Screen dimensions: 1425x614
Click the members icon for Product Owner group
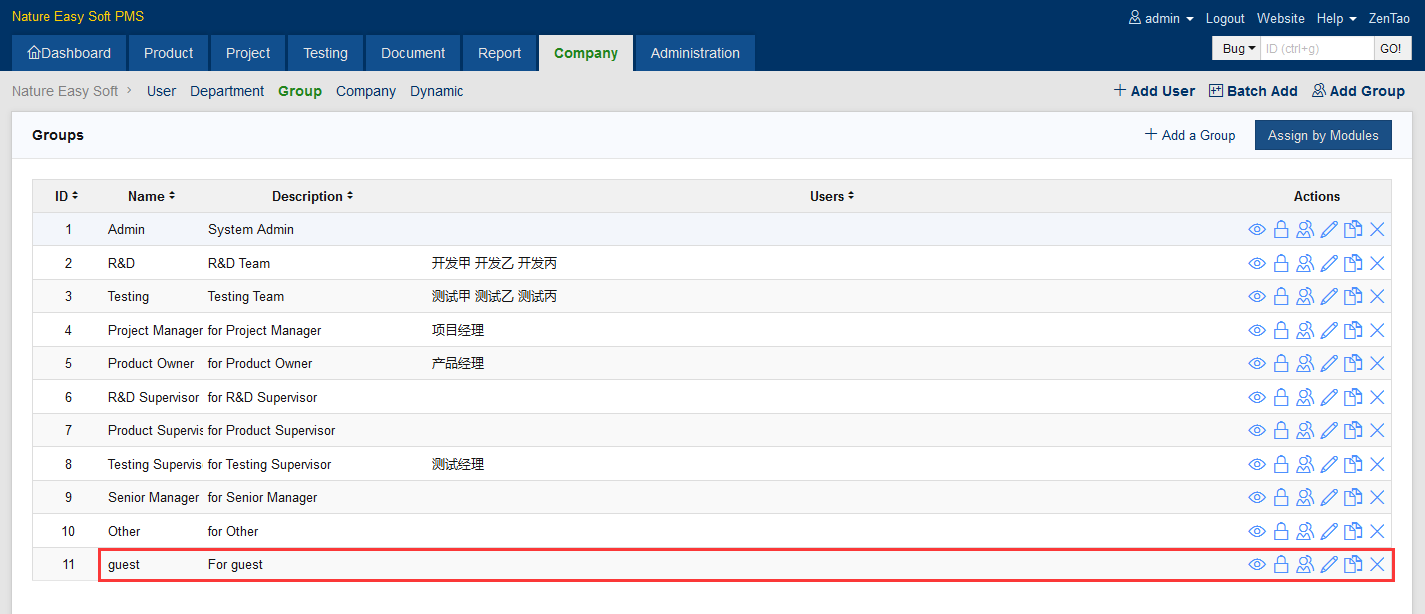(x=1305, y=364)
